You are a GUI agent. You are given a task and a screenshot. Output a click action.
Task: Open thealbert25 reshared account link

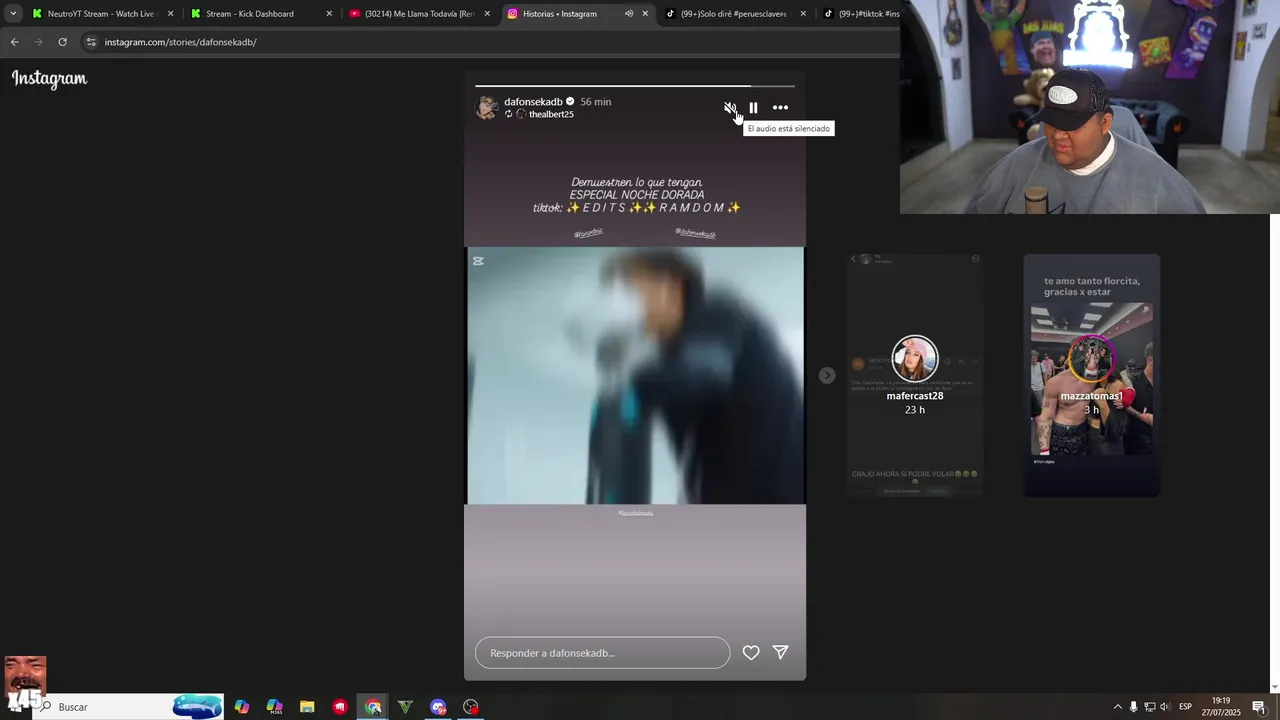click(x=551, y=115)
